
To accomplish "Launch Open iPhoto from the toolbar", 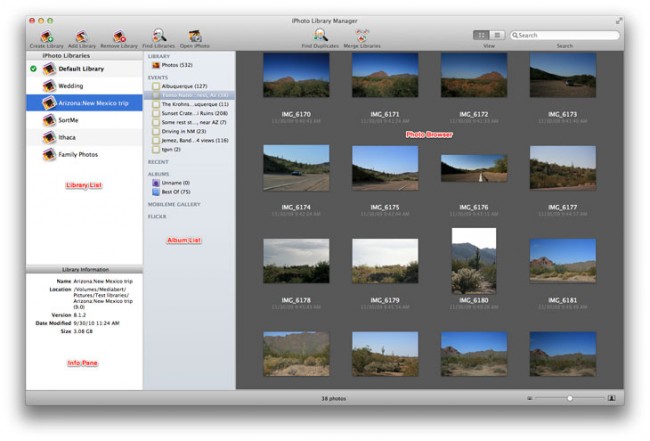I will (194, 36).
